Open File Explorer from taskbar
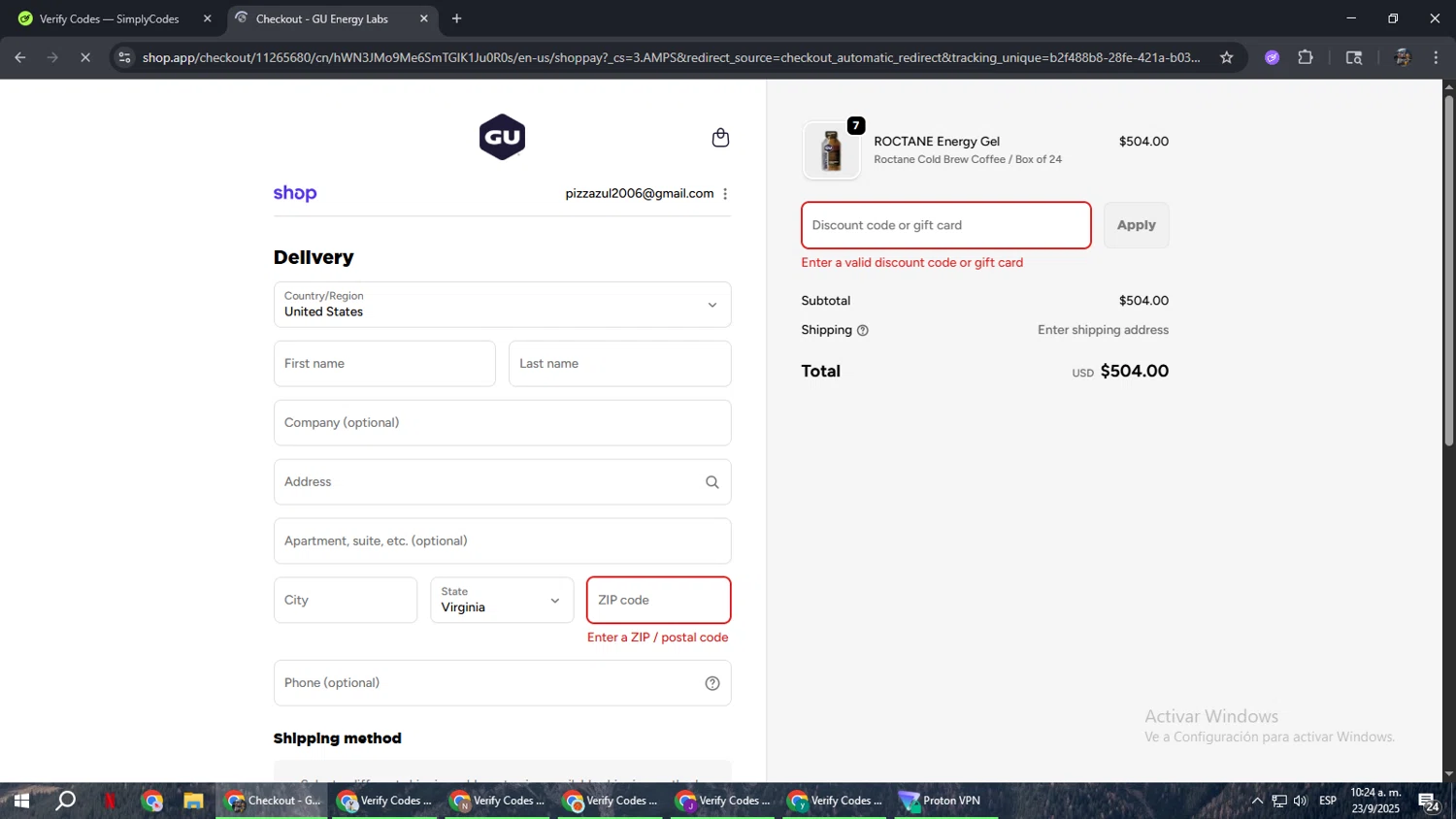This screenshot has width=1456, height=819. (193, 801)
